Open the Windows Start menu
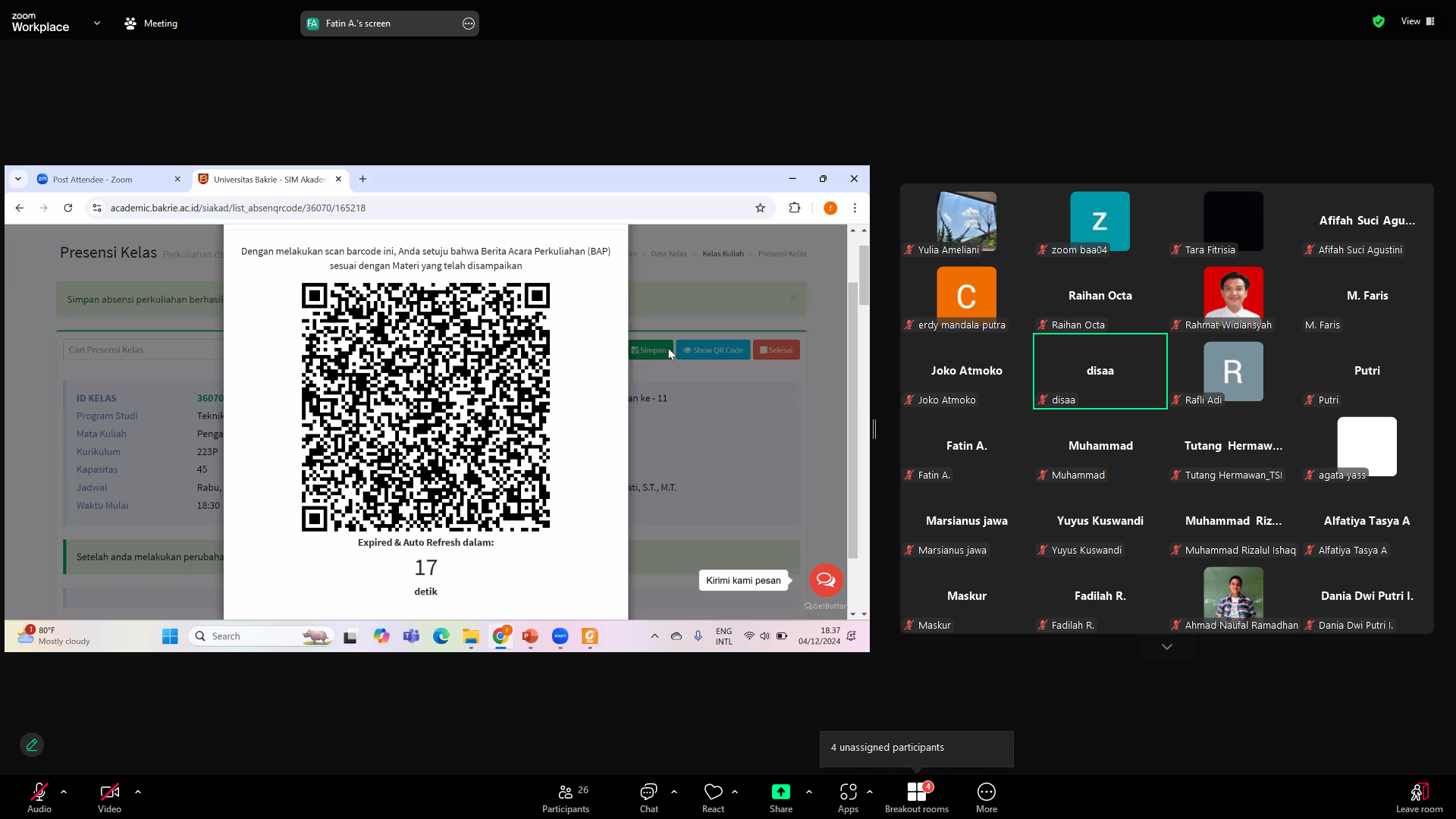The height and width of the screenshot is (819, 1456). point(170,636)
